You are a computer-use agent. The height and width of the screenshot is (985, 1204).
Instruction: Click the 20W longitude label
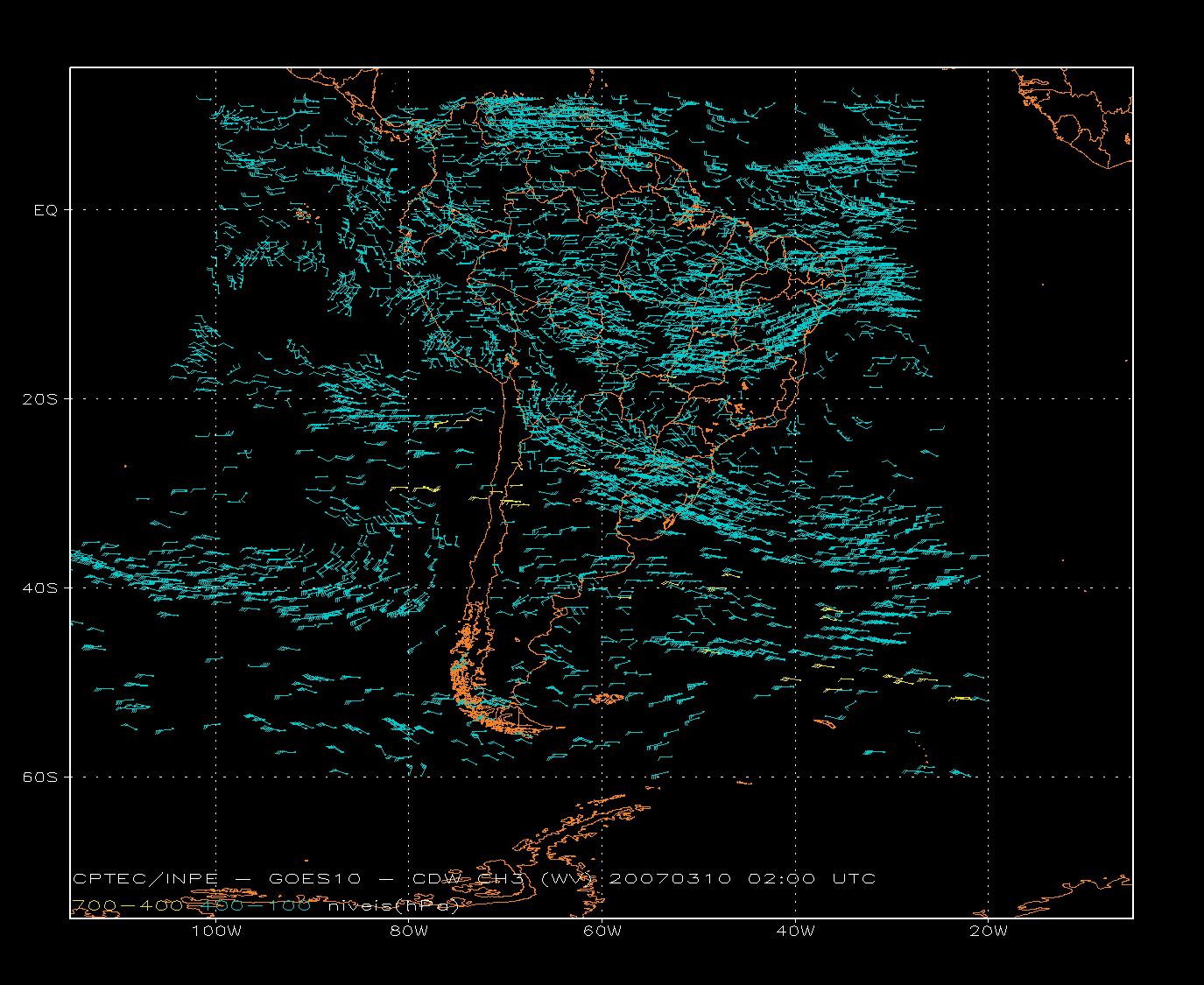click(x=989, y=931)
